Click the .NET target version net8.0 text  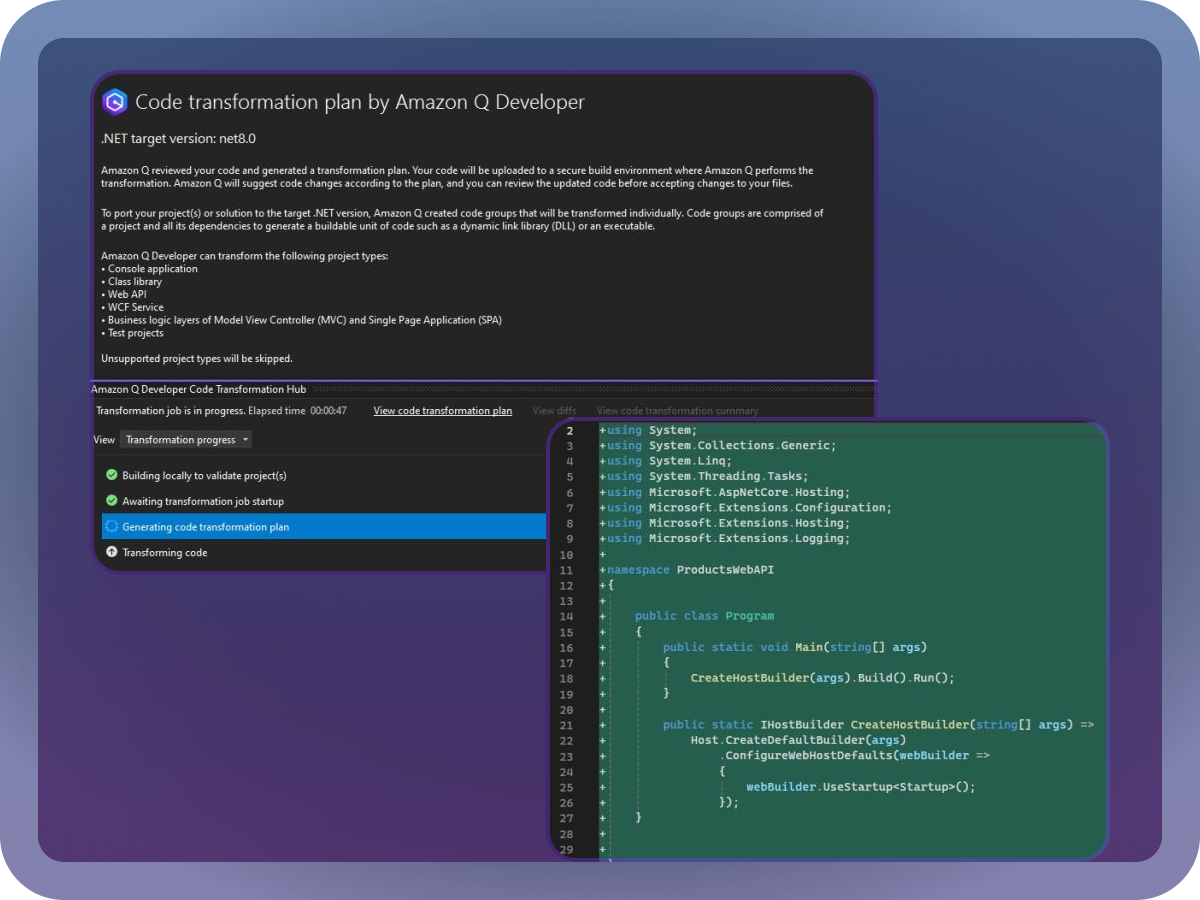pyautogui.click(x=180, y=138)
